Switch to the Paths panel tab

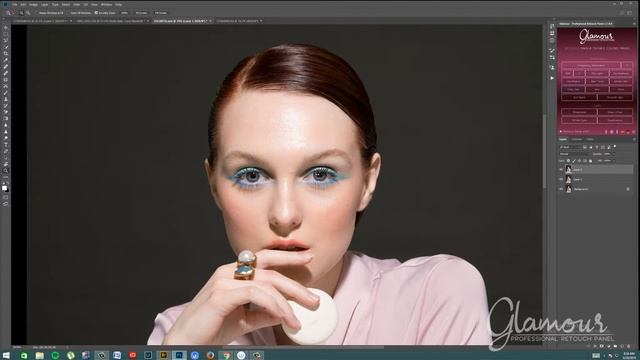pyautogui.click(x=590, y=140)
